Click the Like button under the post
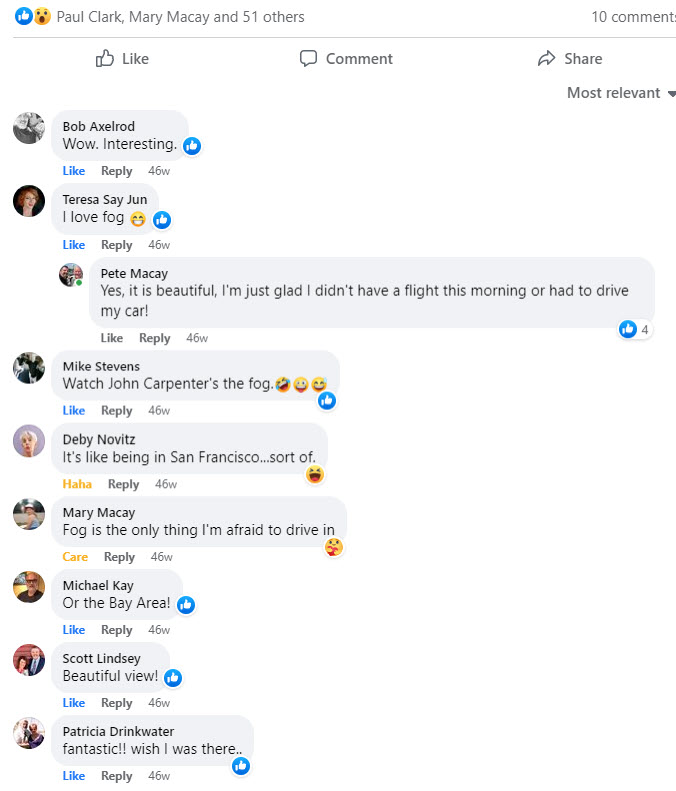 click(x=122, y=59)
